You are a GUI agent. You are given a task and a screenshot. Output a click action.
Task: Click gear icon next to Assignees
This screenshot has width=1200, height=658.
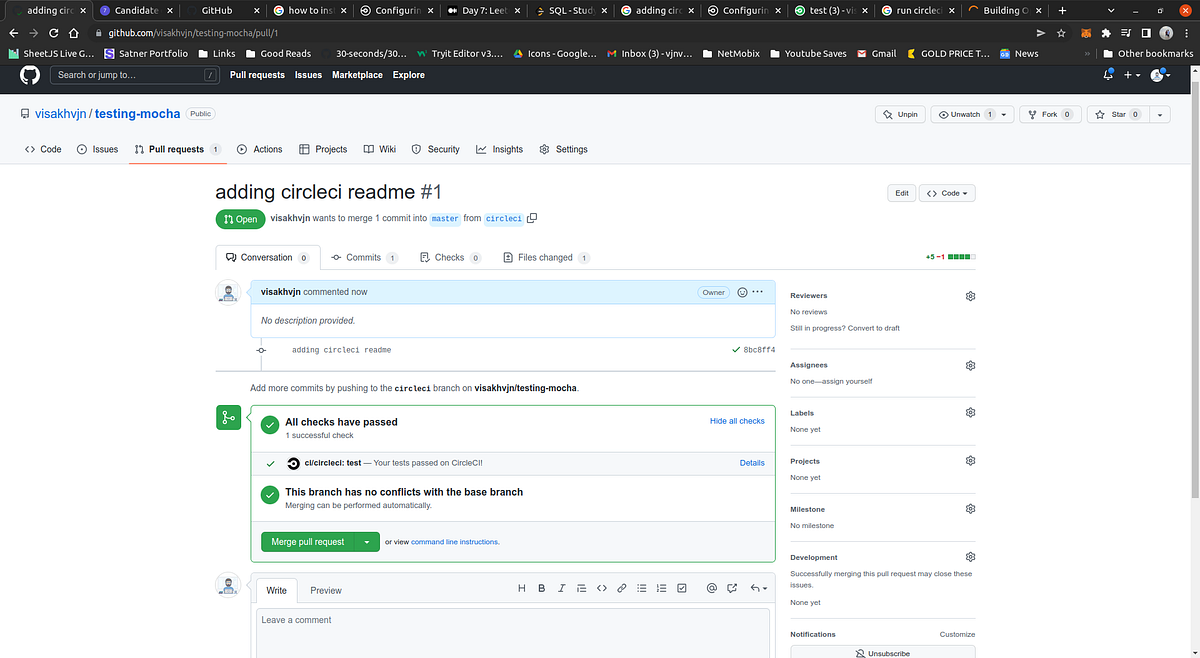tap(970, 365)
